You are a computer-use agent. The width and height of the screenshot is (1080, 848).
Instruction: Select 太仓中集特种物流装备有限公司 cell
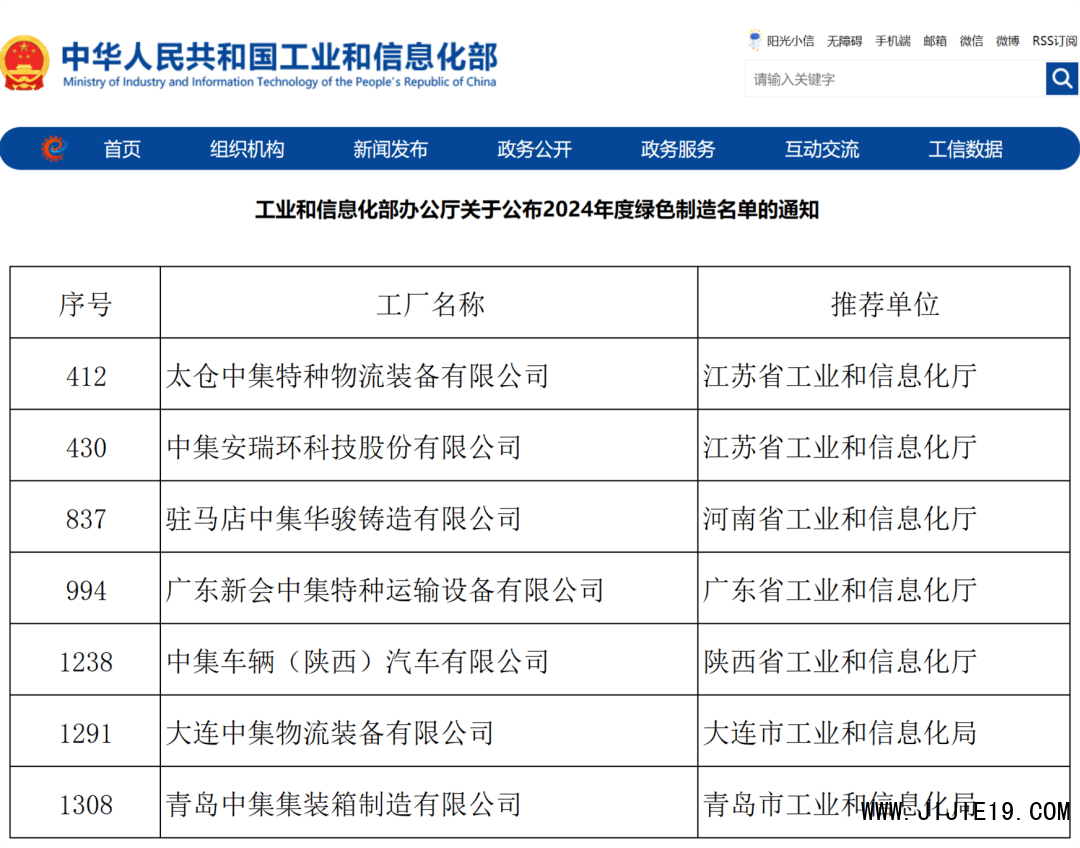(429, 375)
